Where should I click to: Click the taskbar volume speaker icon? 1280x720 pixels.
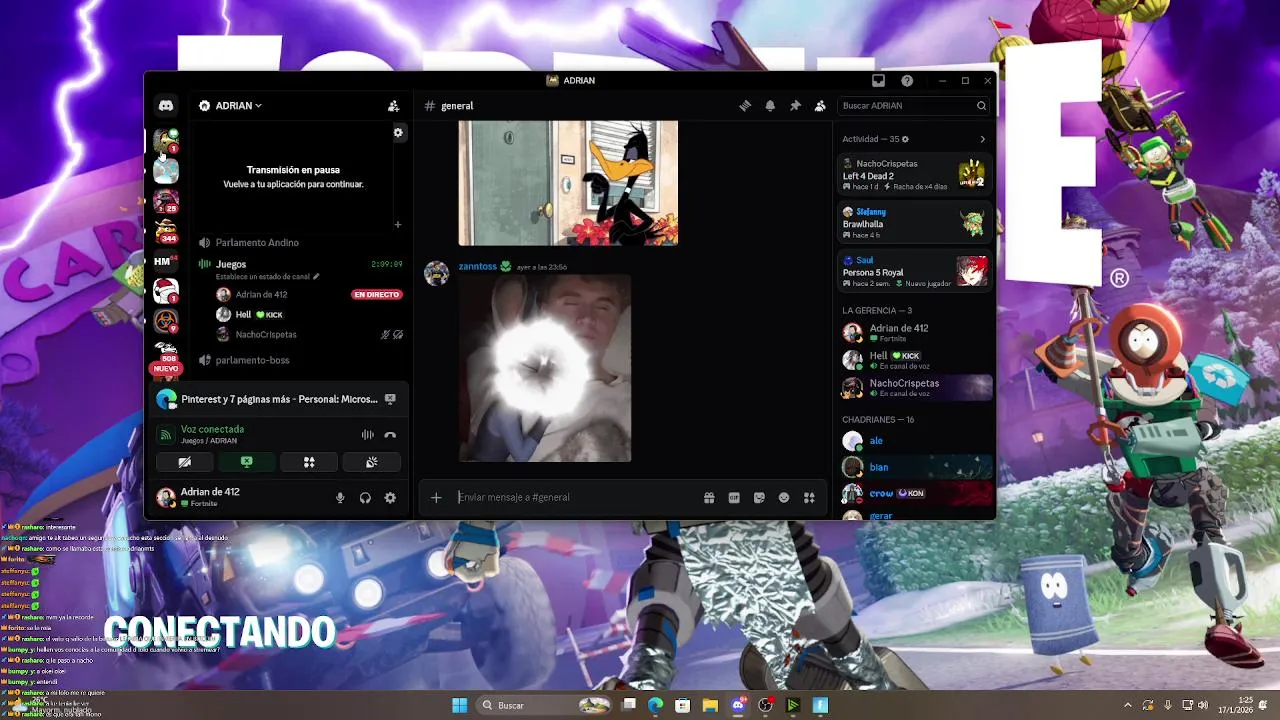pyautogui.click(x=1202, y=705)
